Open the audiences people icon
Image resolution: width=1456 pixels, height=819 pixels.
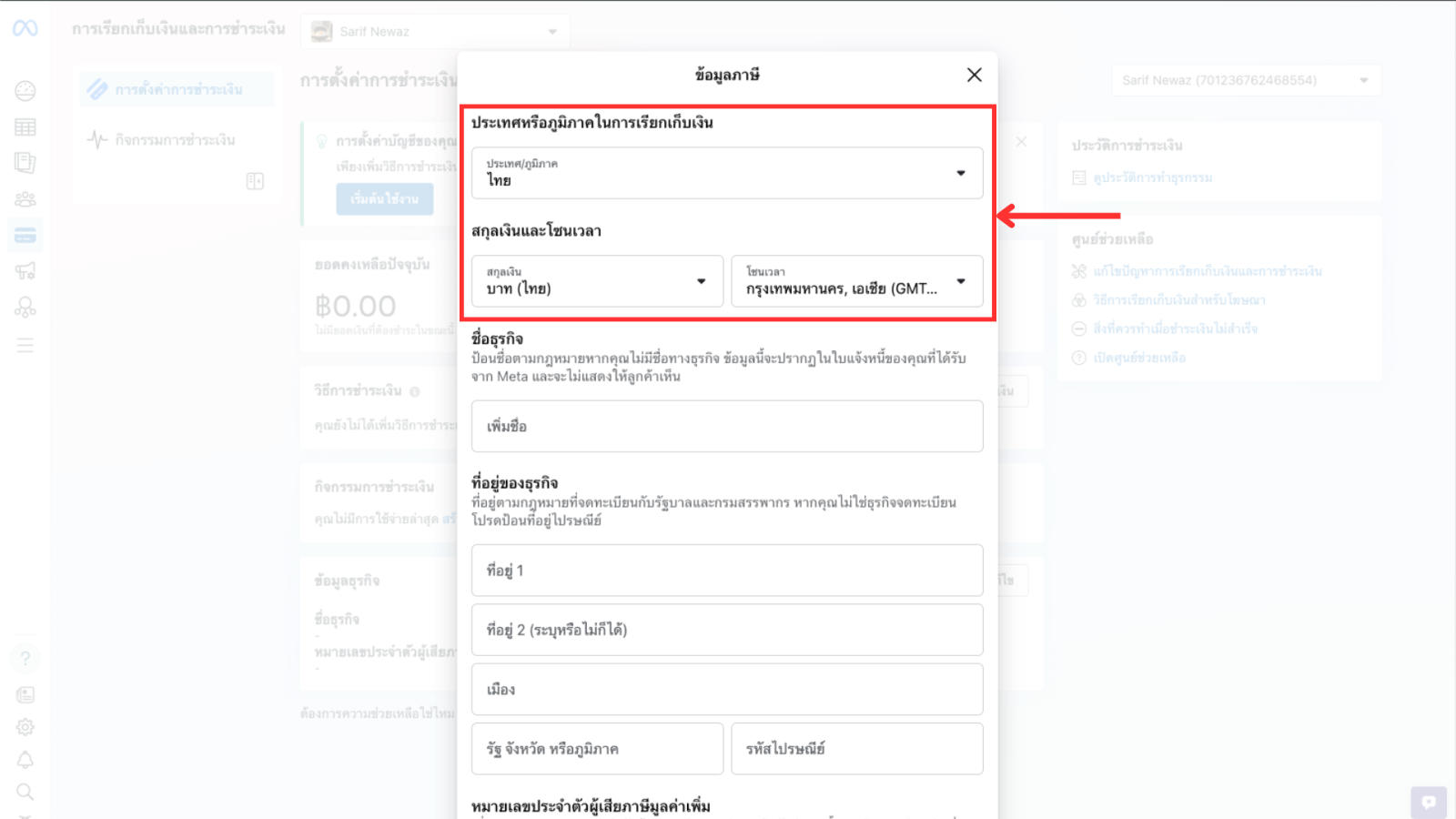pos(25,199)
